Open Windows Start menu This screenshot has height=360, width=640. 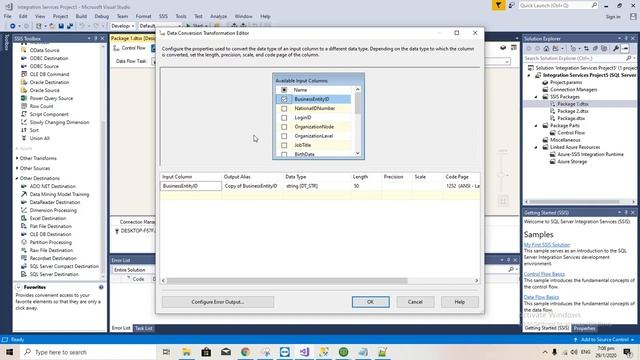point(9,352)
